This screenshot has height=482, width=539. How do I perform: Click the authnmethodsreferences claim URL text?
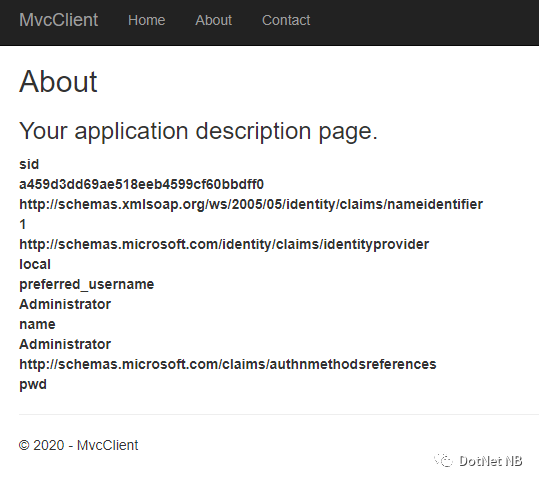pyautogui.click(x=228, y=364)
